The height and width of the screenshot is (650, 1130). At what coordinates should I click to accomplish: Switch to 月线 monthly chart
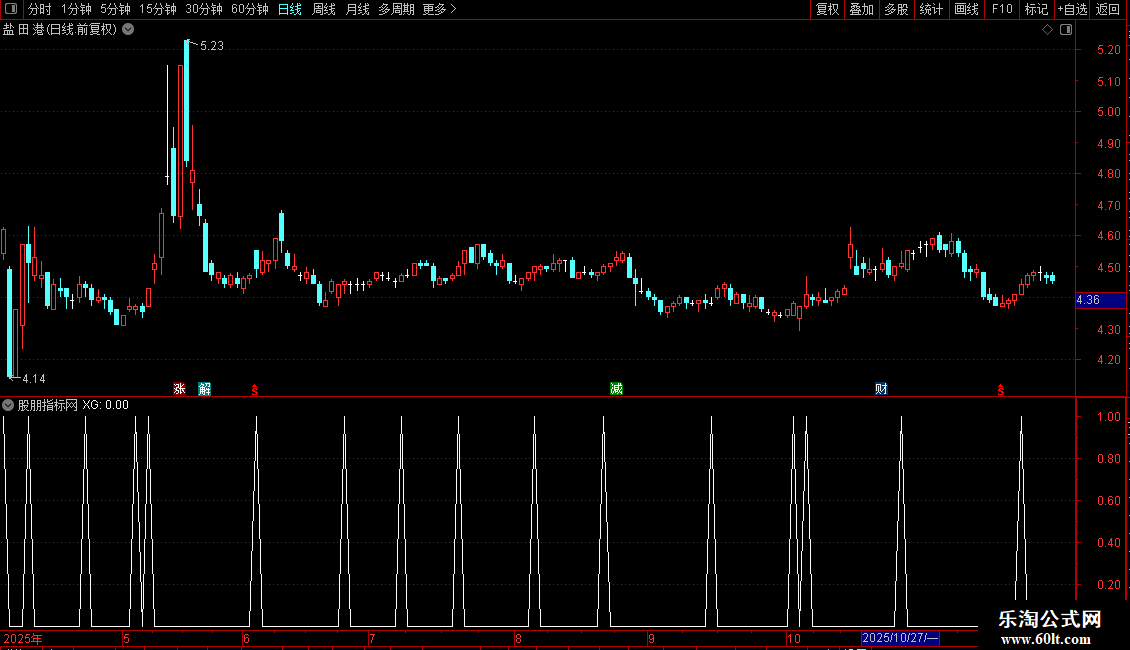pyautogui.click(x=357, y=9)
